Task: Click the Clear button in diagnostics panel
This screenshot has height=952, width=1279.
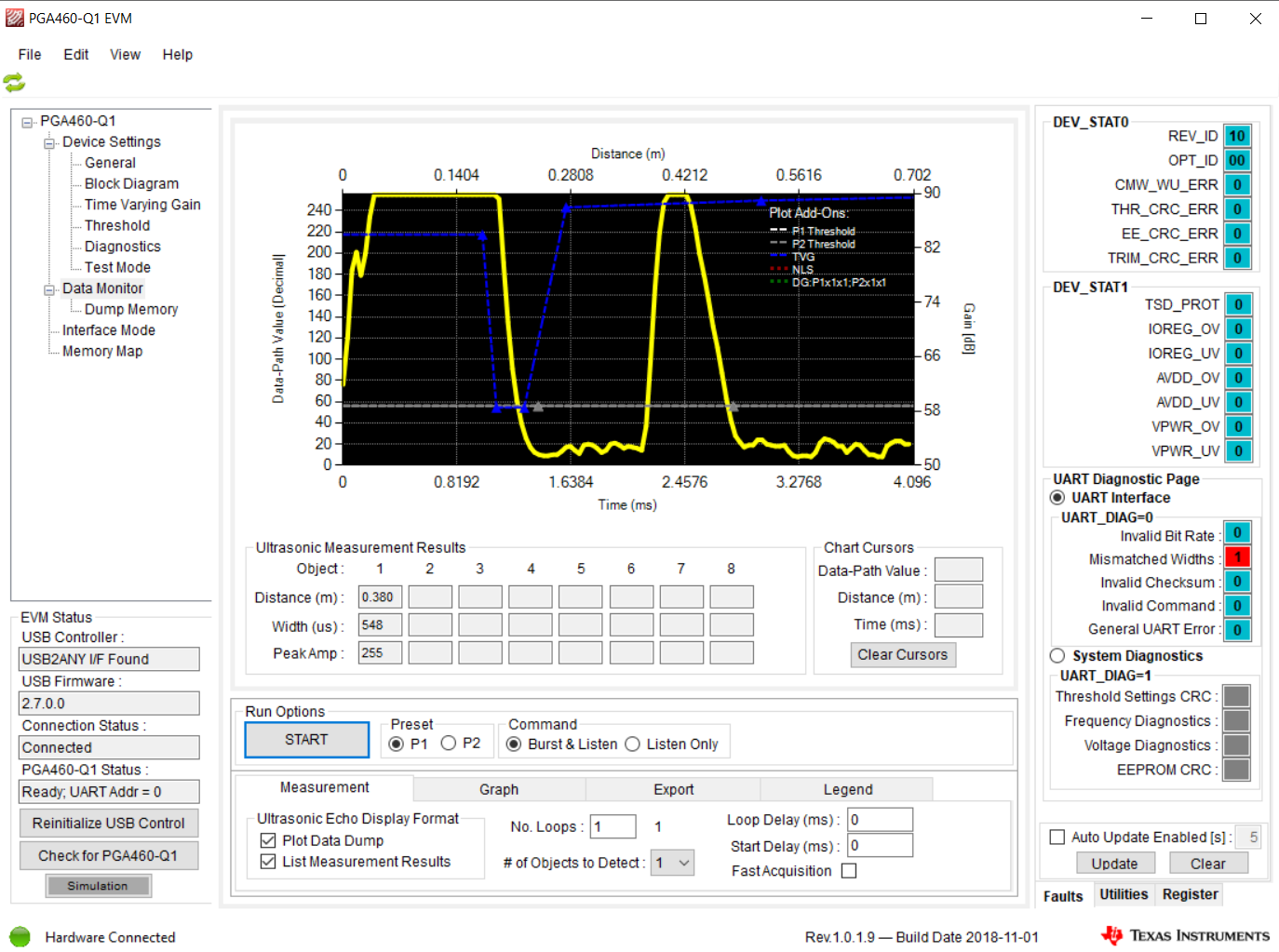Action: [1208, 864]
